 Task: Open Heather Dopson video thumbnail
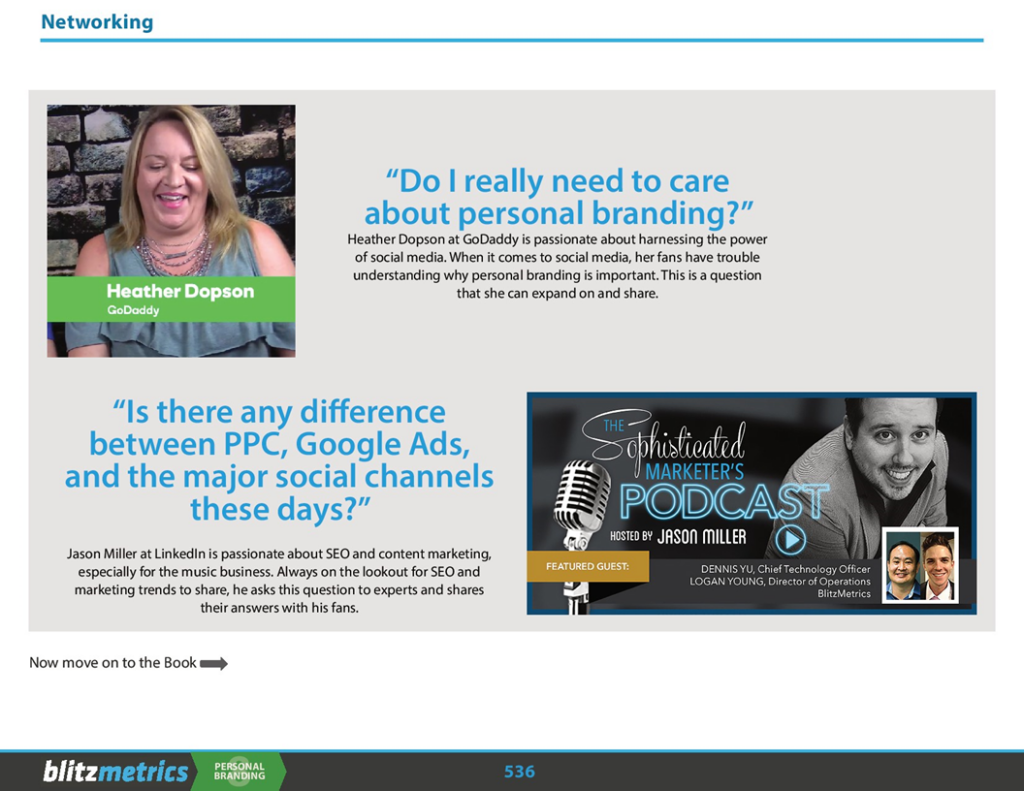[x=171, y=231]
